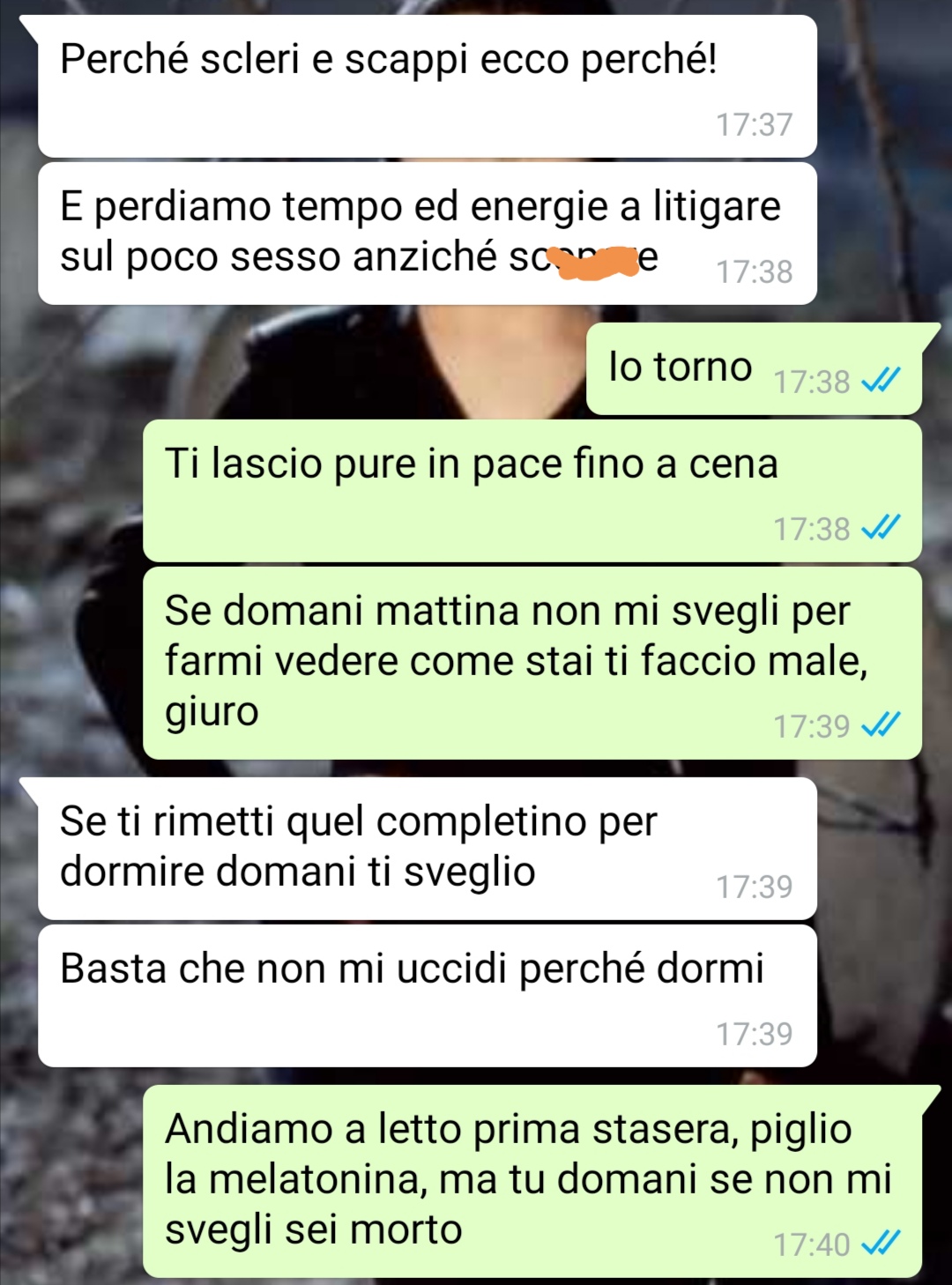Click the orange scribble covering the censored word
Screen dimensions: 952x1285
(x=592, y=261)
